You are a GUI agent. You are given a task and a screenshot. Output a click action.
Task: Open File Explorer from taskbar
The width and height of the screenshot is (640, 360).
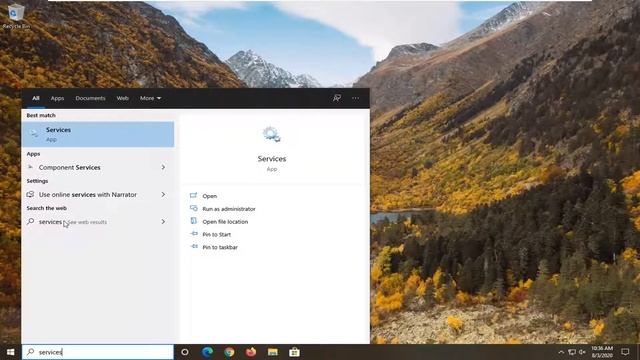click(x=273, y=352)
